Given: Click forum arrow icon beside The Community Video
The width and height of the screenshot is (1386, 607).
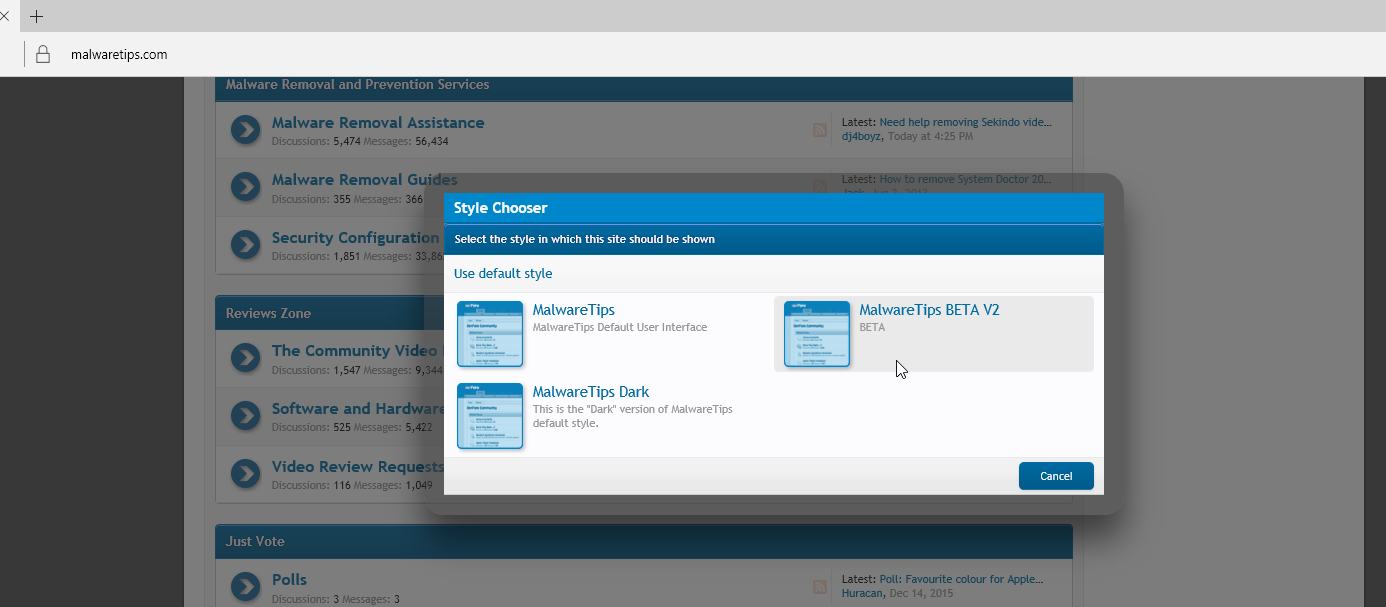Looking at the screenshot, I should 245,357.
